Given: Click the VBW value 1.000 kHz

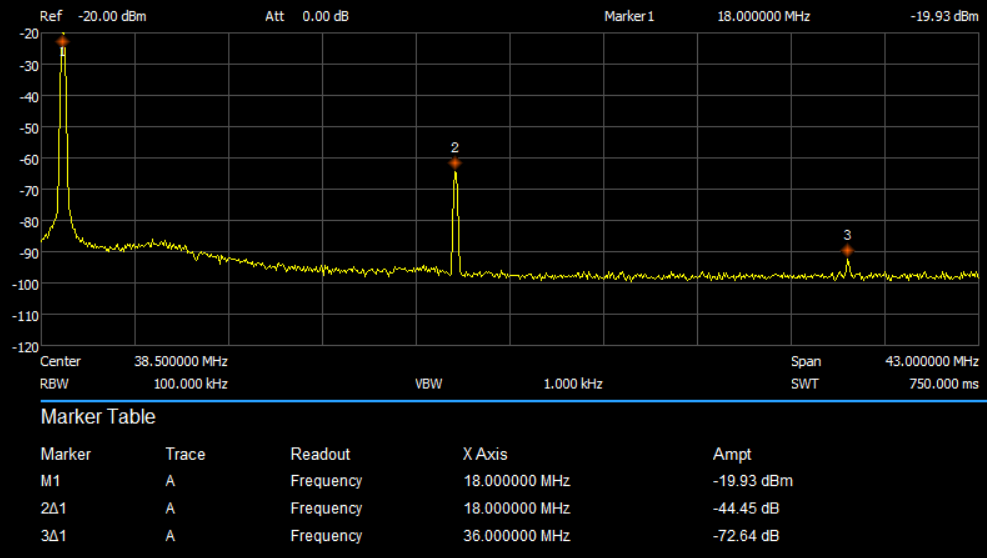Looking at the screenshot, I should pos(573,384).
